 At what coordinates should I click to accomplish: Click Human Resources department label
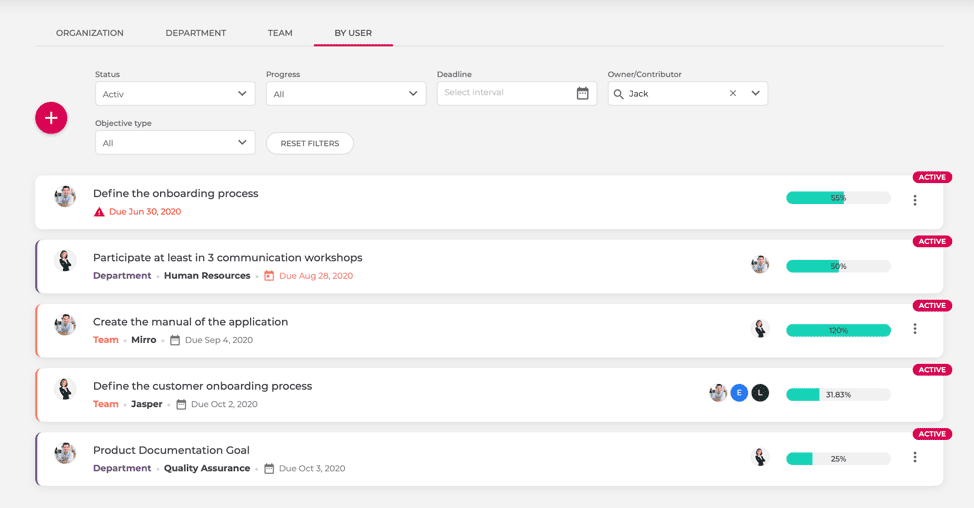207,276
